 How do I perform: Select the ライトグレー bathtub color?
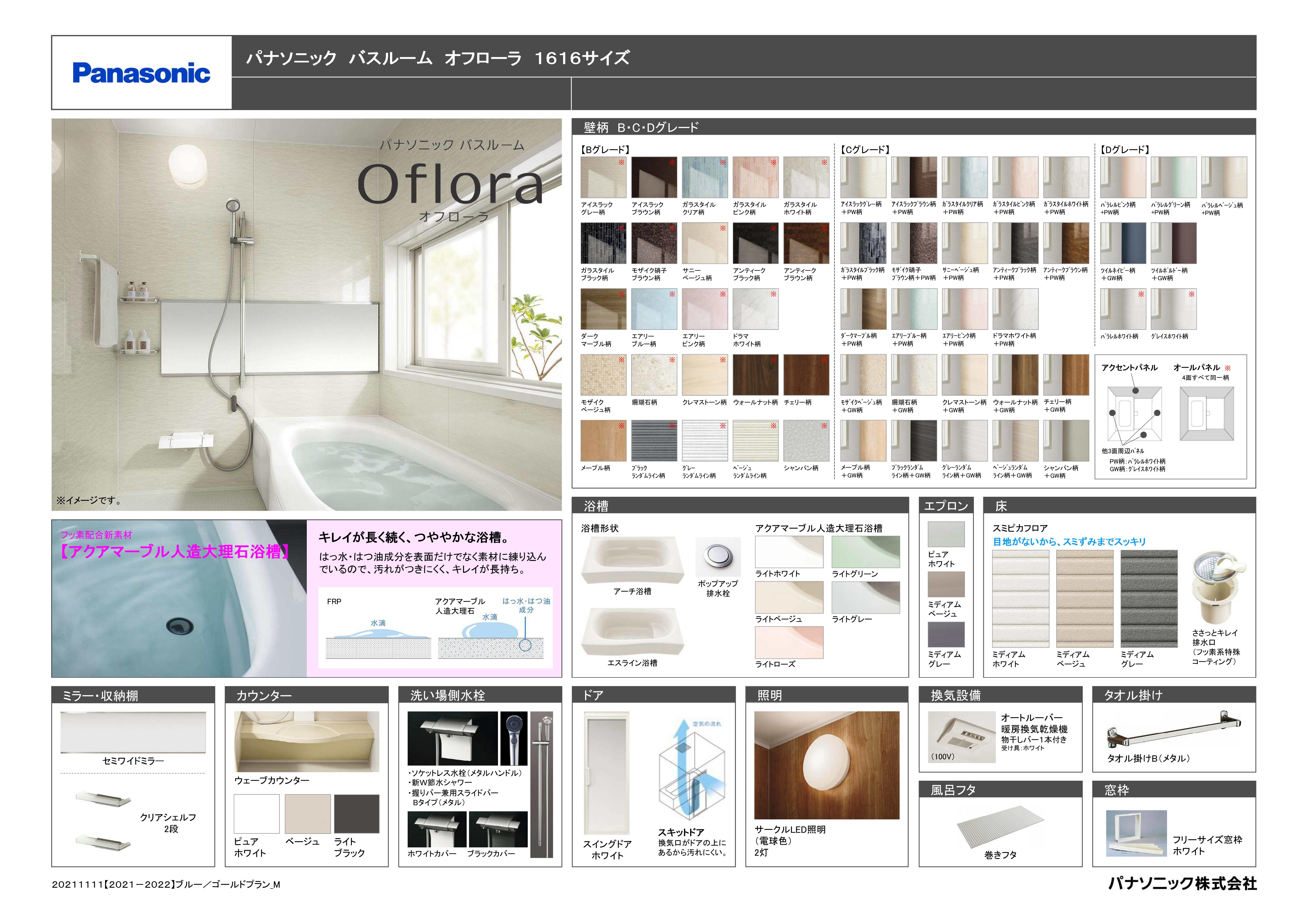coord(866,597)
